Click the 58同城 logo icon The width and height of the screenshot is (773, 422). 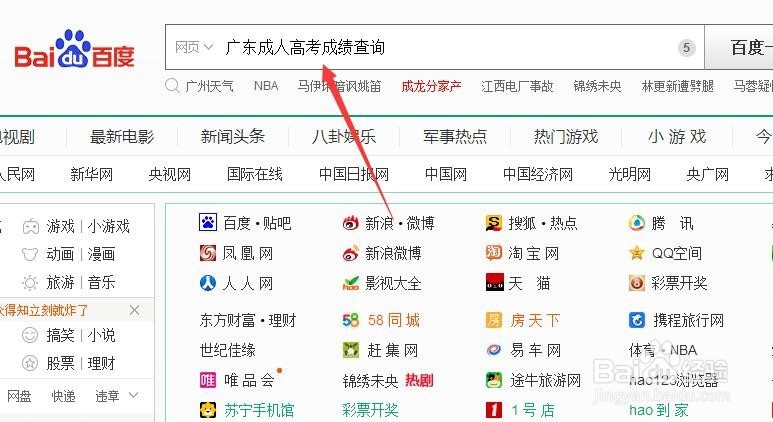(x=351, y=320)
